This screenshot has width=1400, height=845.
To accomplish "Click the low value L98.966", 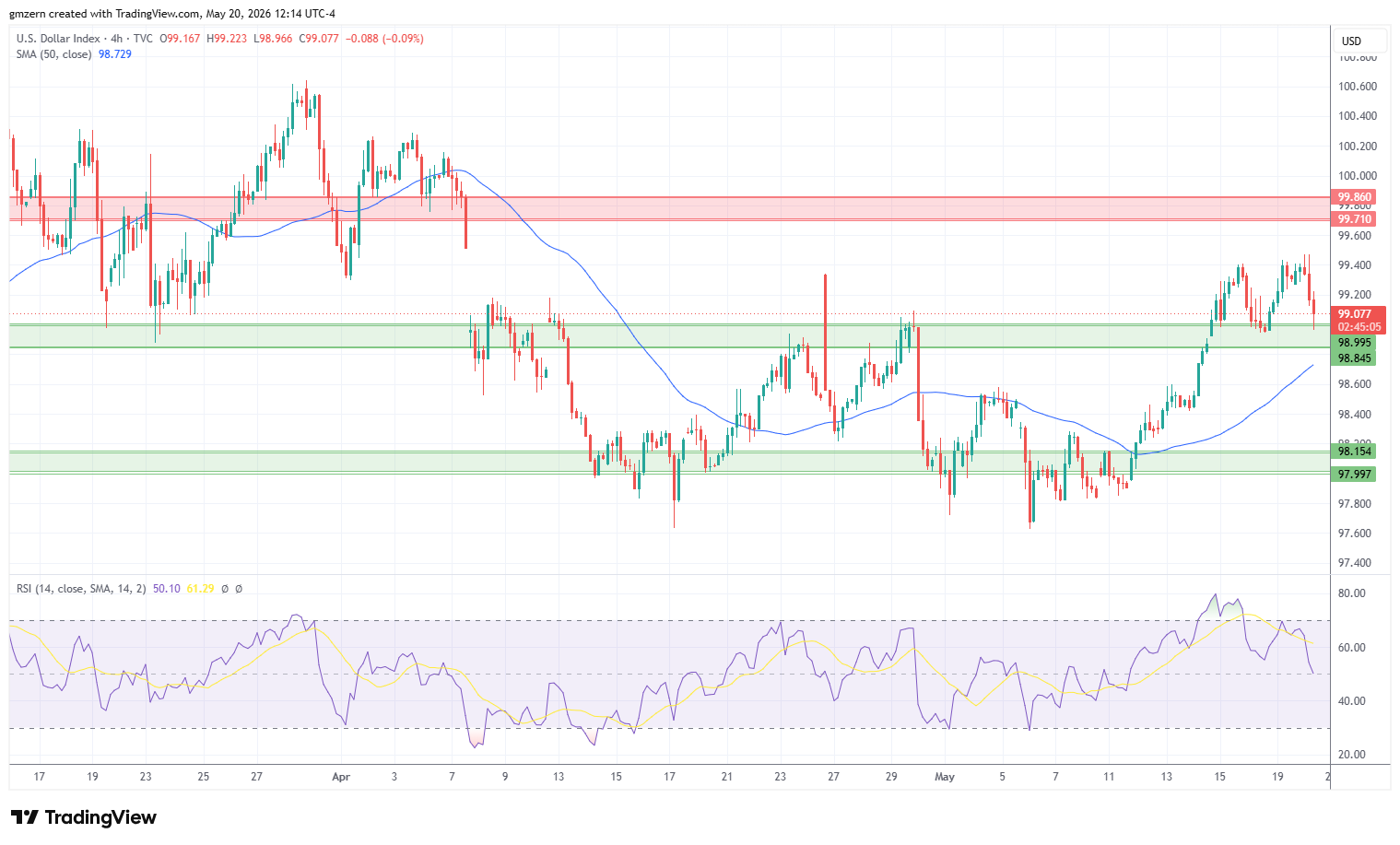I will tap(273, 39).
